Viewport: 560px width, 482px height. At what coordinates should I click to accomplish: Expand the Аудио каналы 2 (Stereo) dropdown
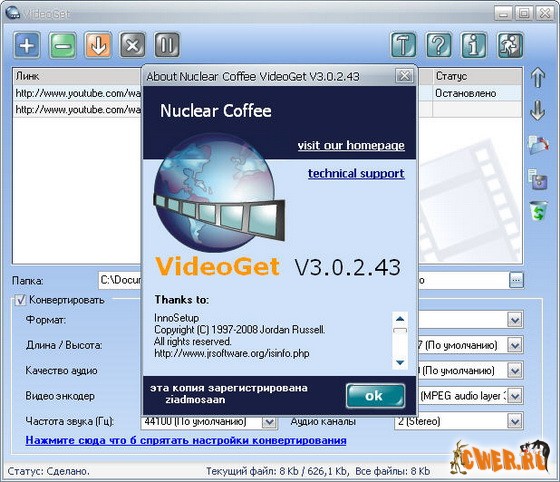pyautogui.click(x=515, y=422)
